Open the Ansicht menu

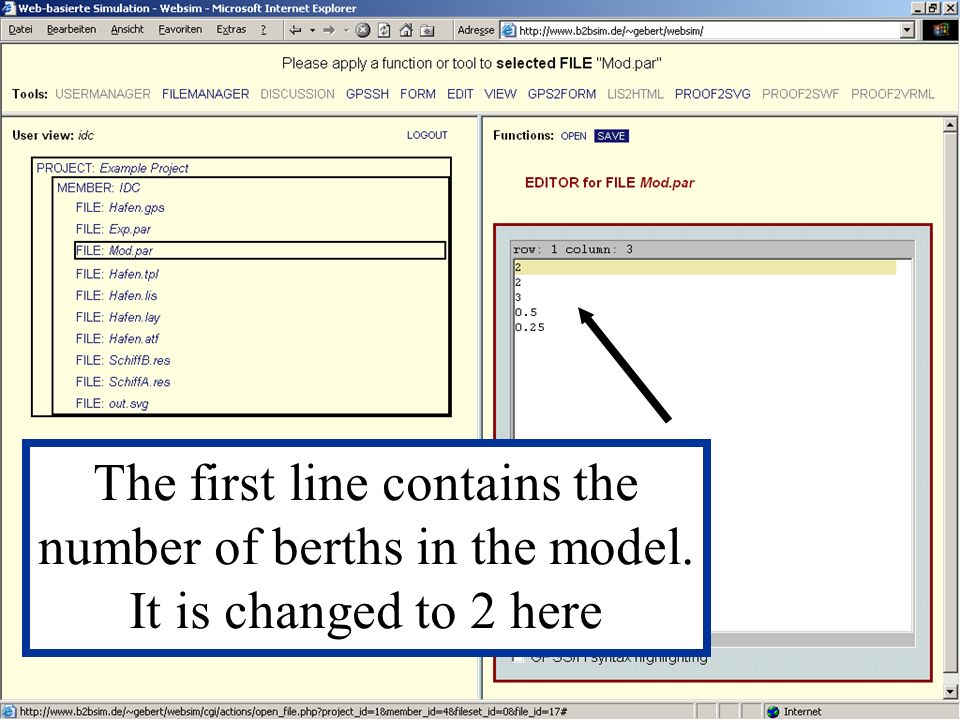click(x=127, y=29)
